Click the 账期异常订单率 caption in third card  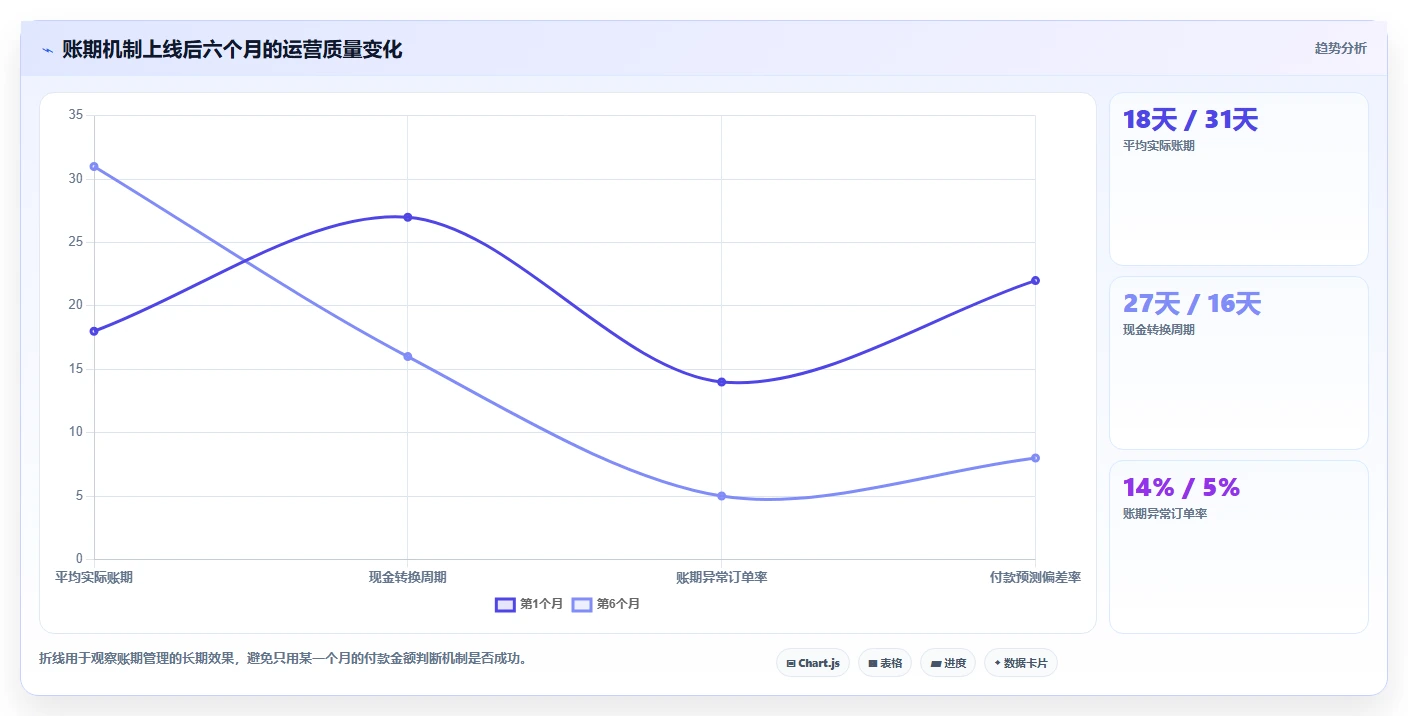[1165, 514]
